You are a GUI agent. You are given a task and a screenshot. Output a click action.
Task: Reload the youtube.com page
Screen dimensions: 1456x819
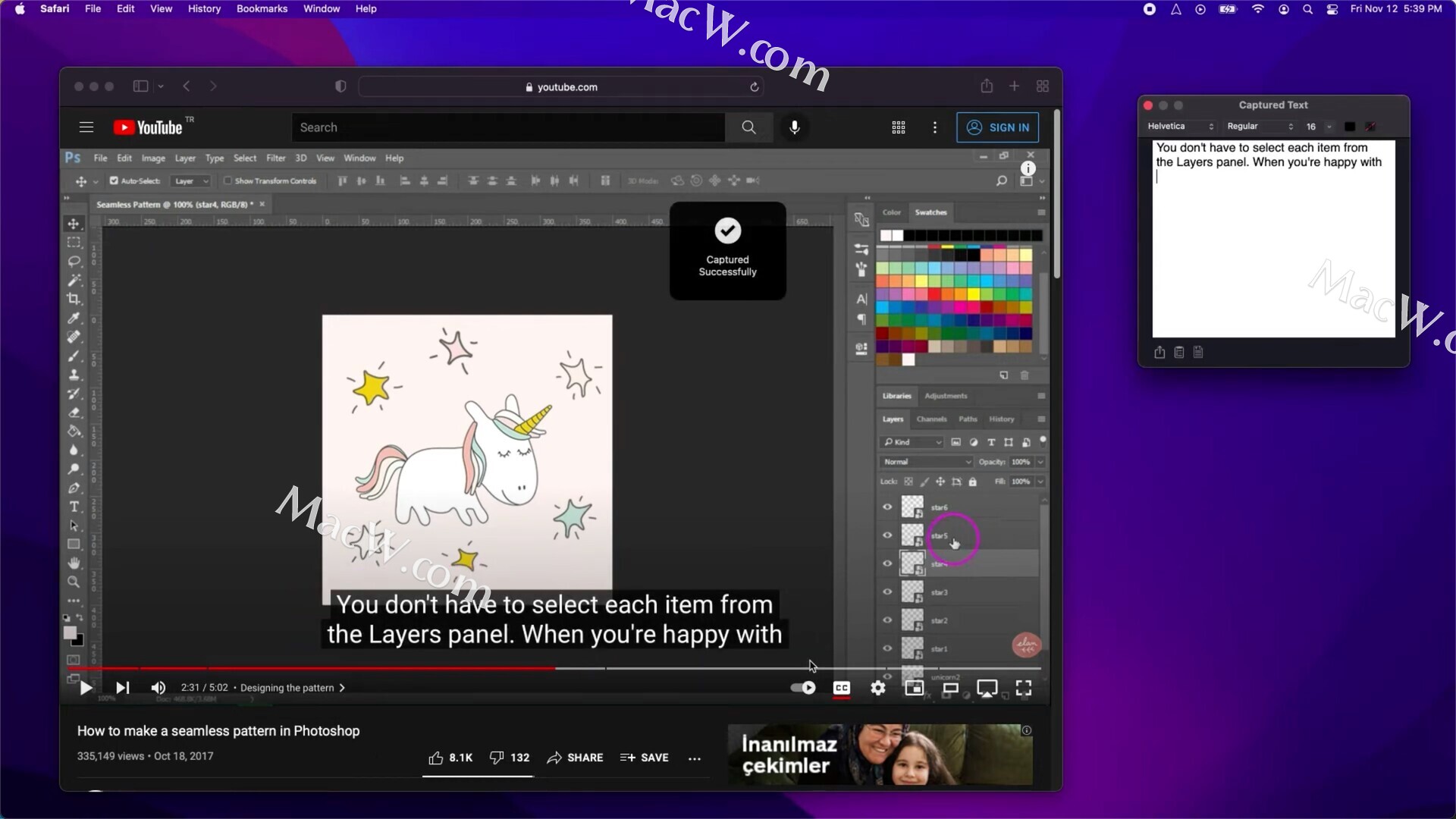(754, 87)
